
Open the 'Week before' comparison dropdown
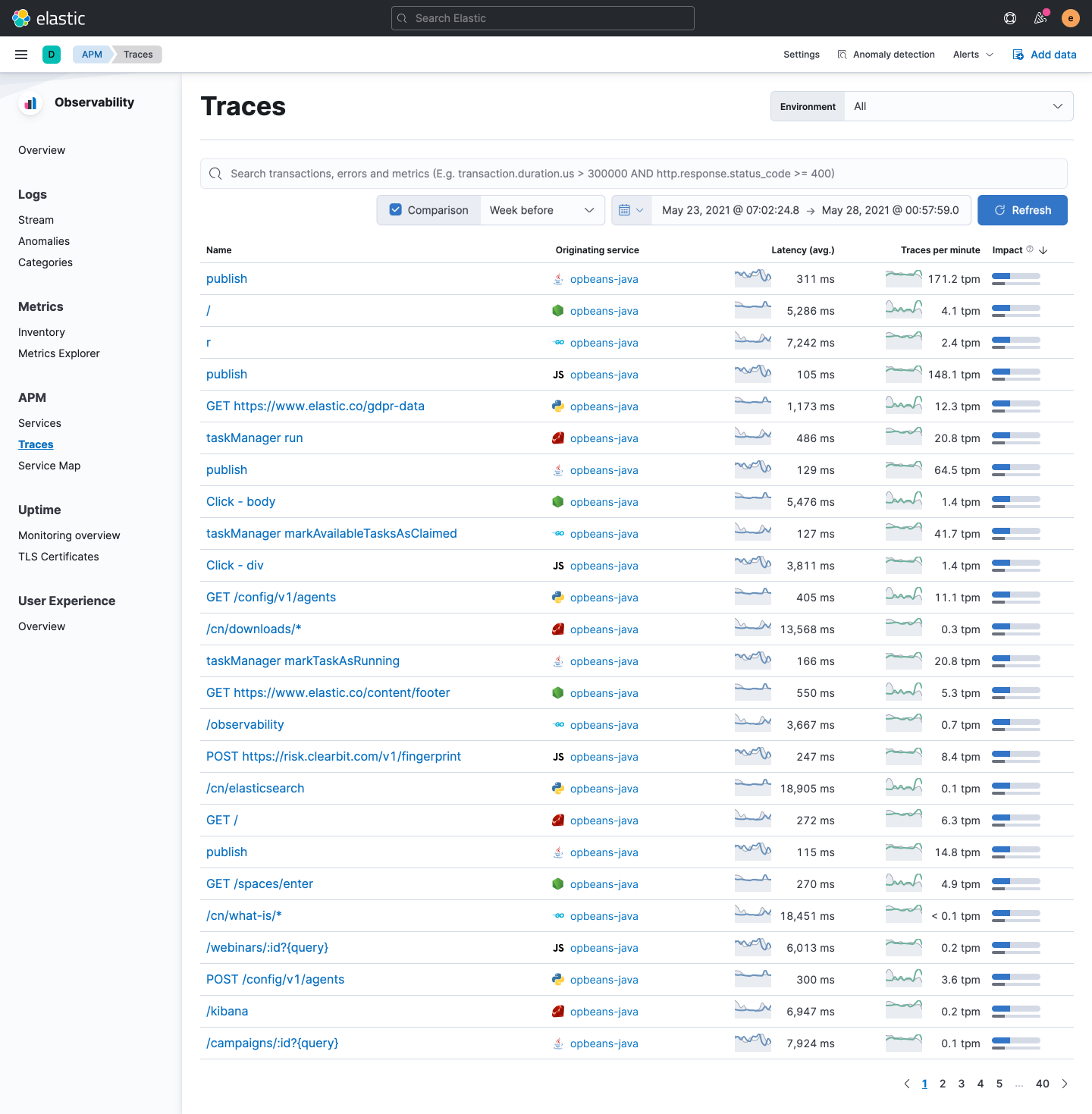coord(541,210)
